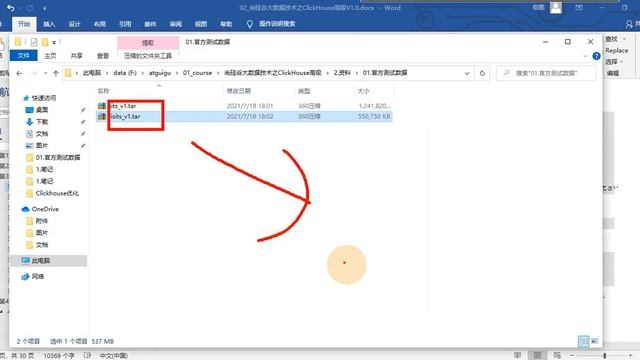Go up one folder level

point(56,73)
